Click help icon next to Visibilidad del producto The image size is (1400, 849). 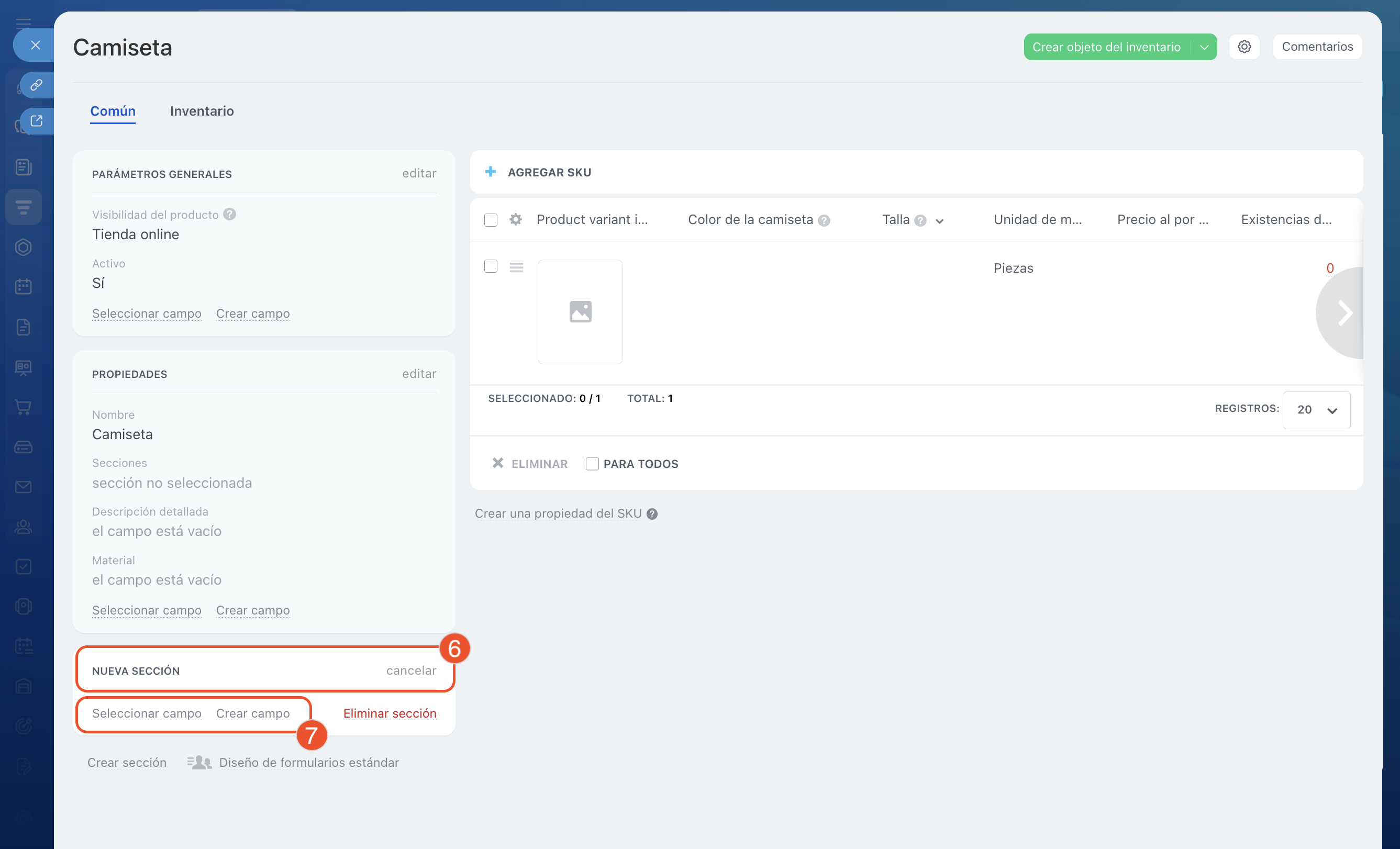click(229, 215)
